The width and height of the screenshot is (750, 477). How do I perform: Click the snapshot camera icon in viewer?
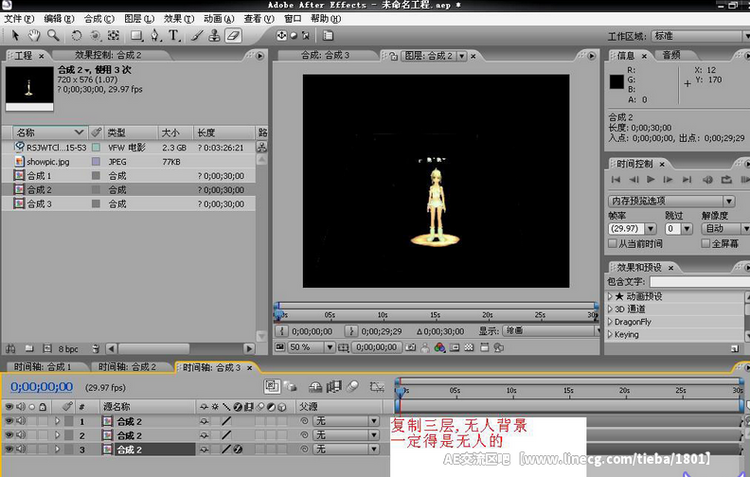[x=410, y=348]
